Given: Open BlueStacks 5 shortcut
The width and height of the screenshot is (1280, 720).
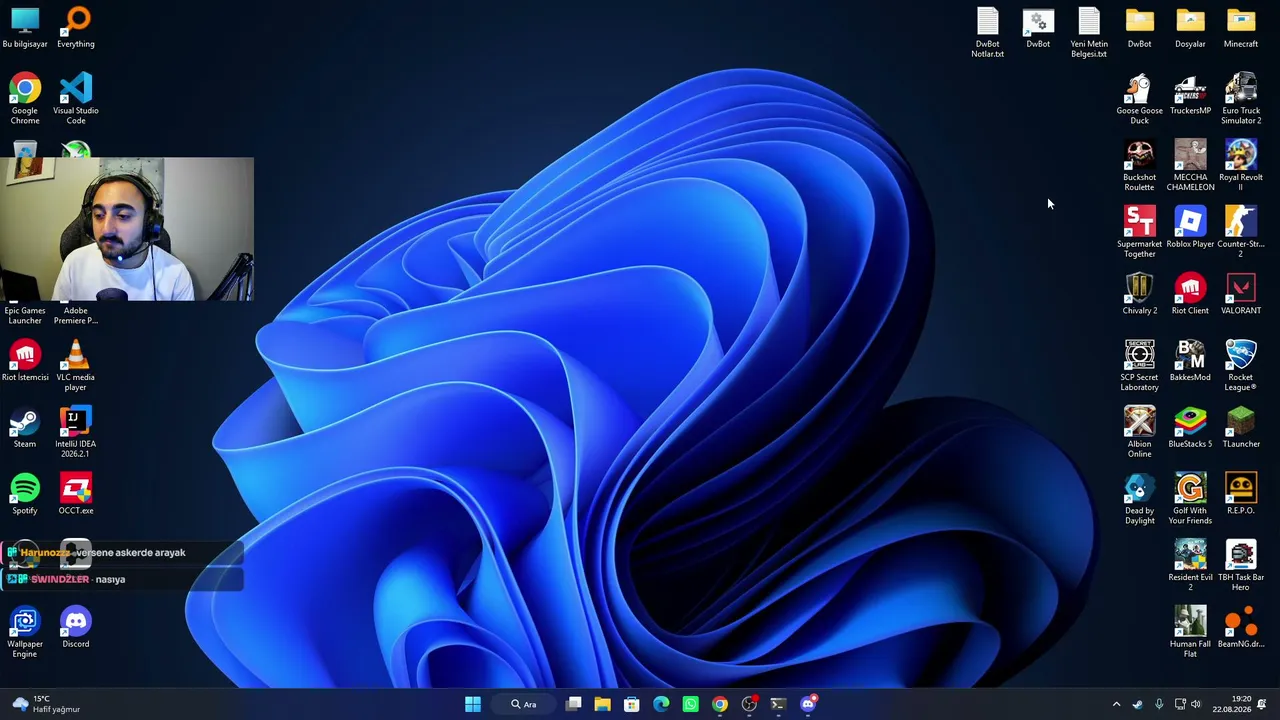Looking at the screenshot, I should pos(1190,427).
